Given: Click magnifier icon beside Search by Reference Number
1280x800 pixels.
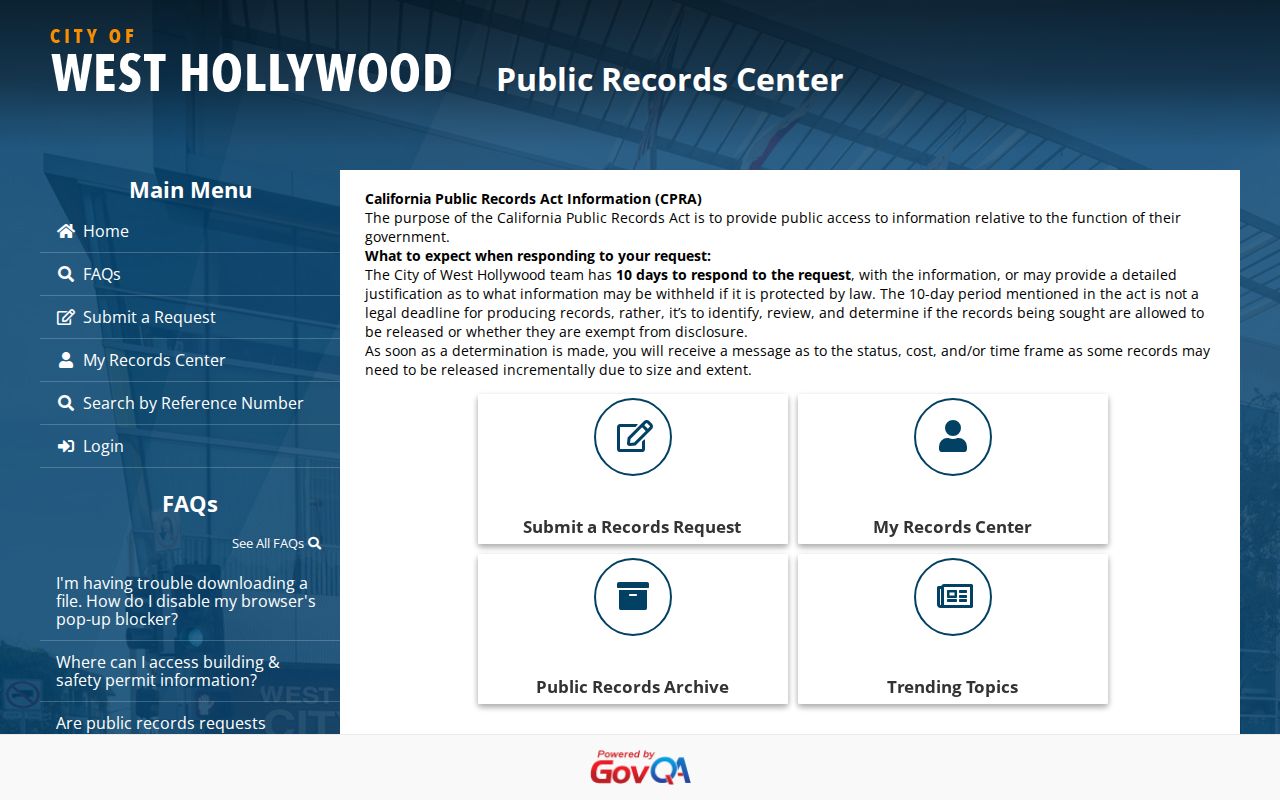Looking at the screenshot, I should click(x=66, y=403).
